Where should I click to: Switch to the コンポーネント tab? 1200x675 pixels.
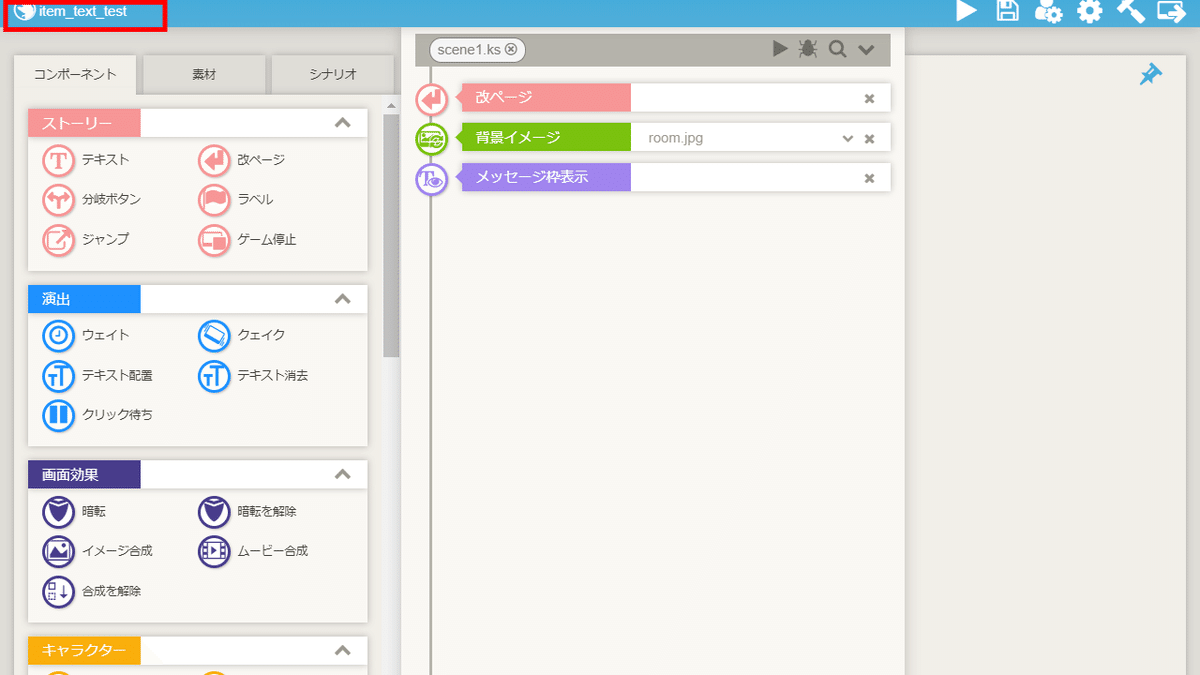click(75, 74)
